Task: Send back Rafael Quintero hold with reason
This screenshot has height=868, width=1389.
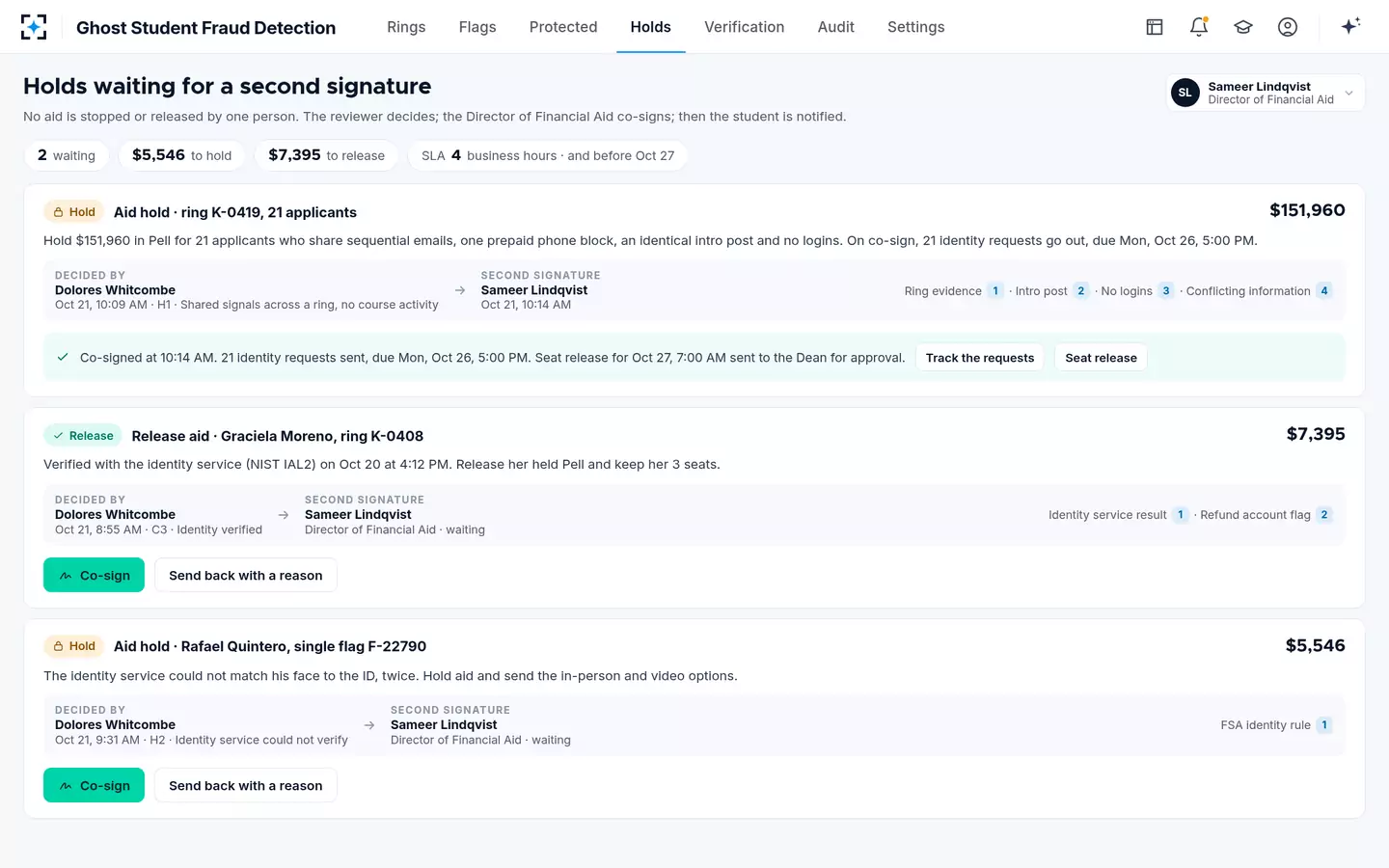Action: coord(246,785)
